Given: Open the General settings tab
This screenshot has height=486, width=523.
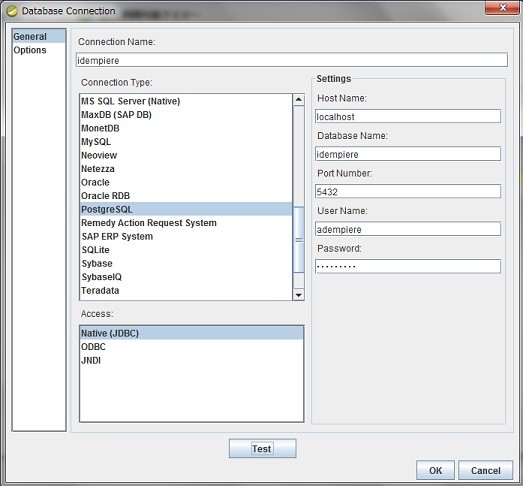Looking at the screenshot, I should 39,36.
